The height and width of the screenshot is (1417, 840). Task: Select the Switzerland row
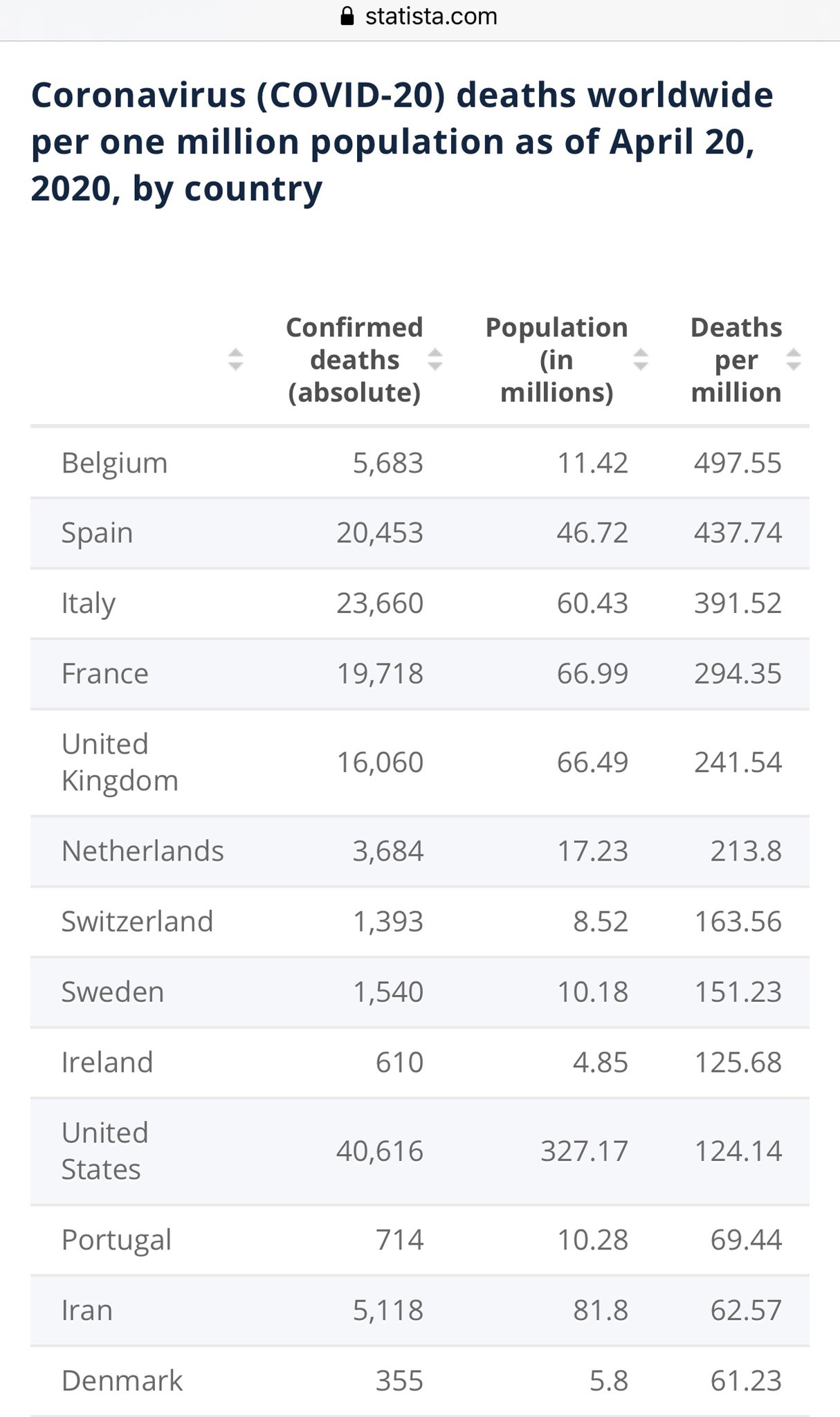pyautogui.click(x=420, y=922)
